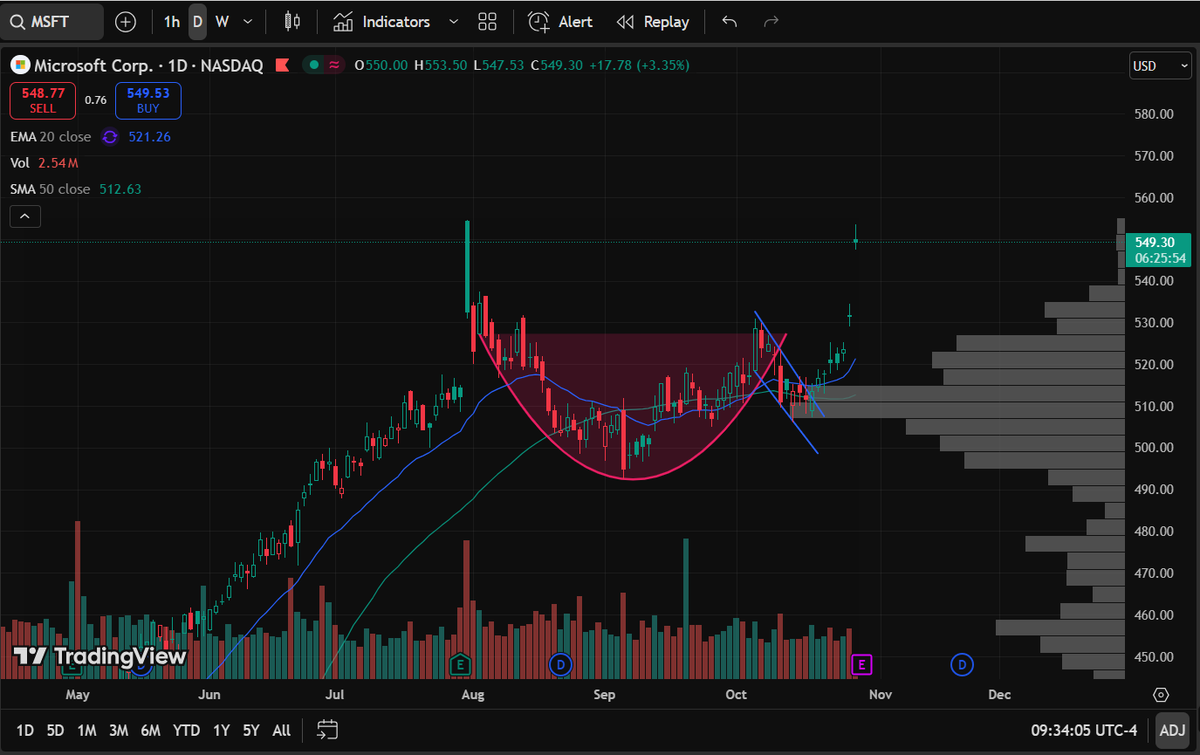1200x755 pixels.
Task: Select the 6M date range
Action: click(151, 731)
